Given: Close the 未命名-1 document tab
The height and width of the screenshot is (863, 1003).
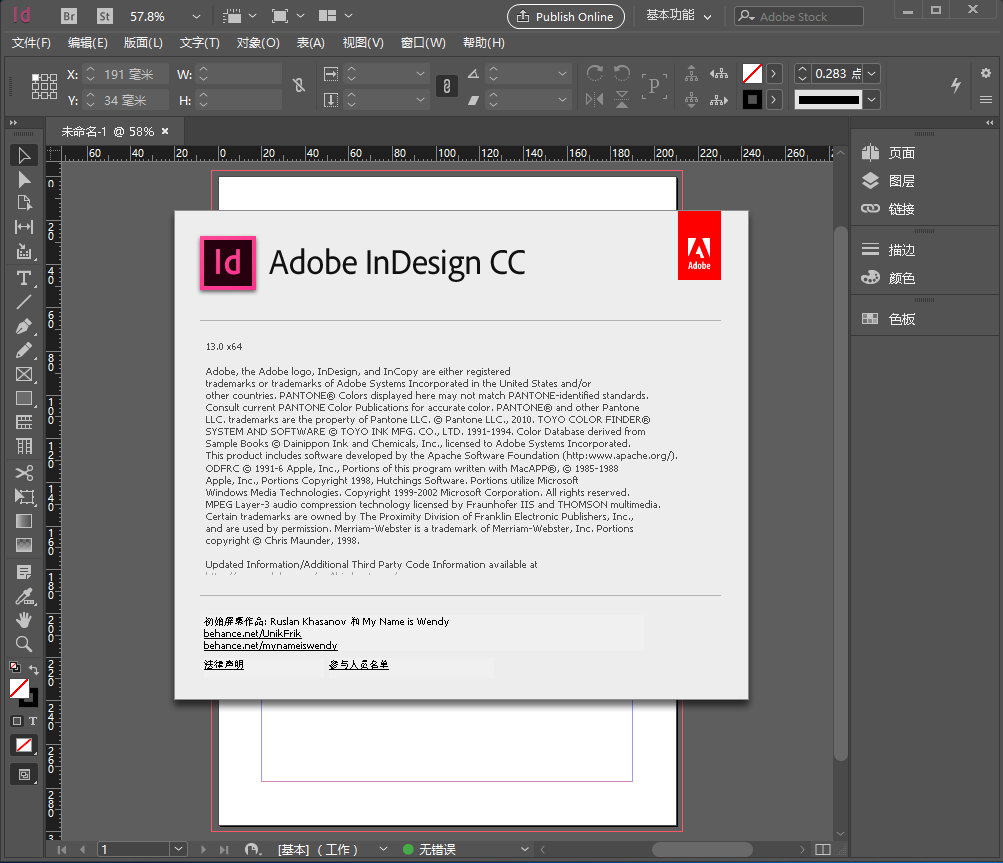Looking at the screenshot, I should [x=165, y=131].
